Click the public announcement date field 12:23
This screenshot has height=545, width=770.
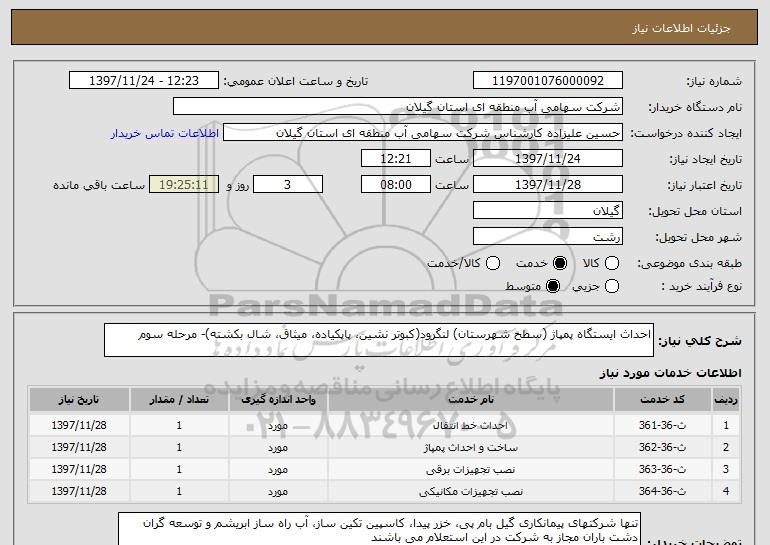144,81
